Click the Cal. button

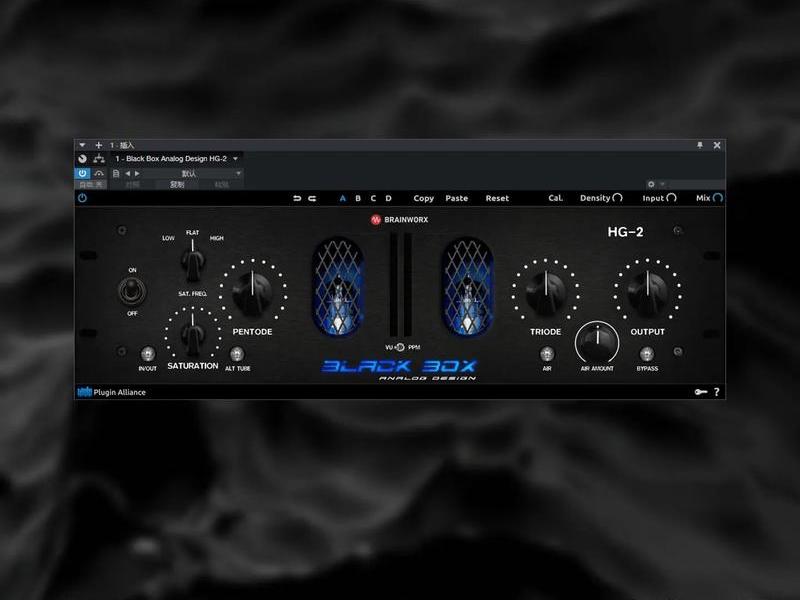tap(556, 198)
